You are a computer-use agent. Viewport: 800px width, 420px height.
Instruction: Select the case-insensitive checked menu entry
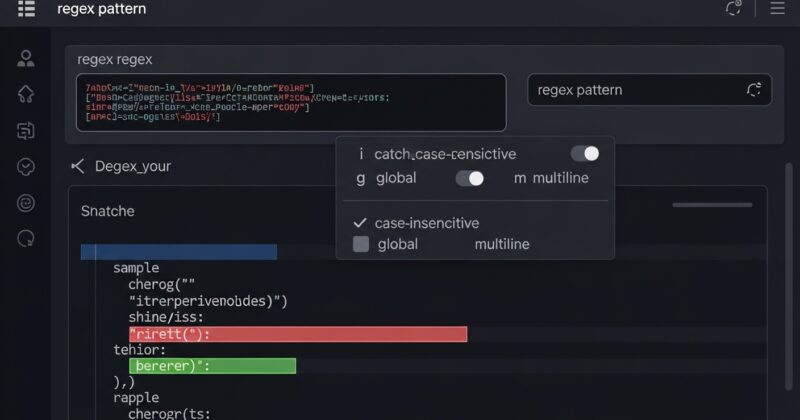425,223
